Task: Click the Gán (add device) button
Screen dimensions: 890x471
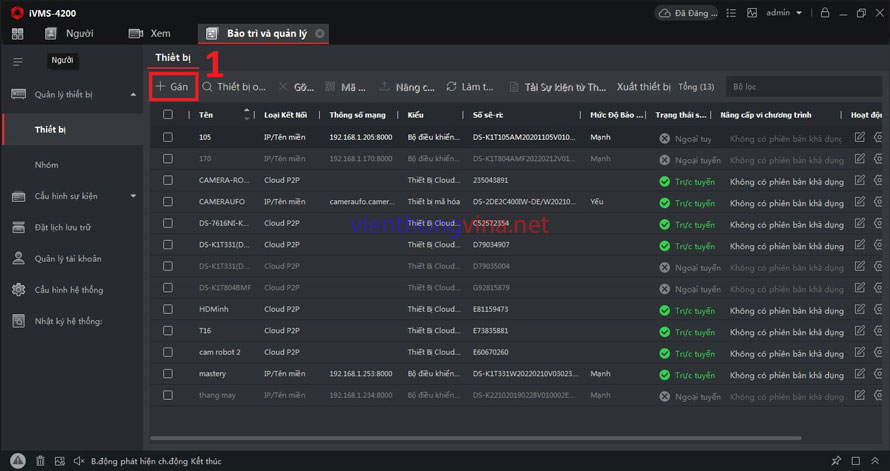Action: point(172,87)
